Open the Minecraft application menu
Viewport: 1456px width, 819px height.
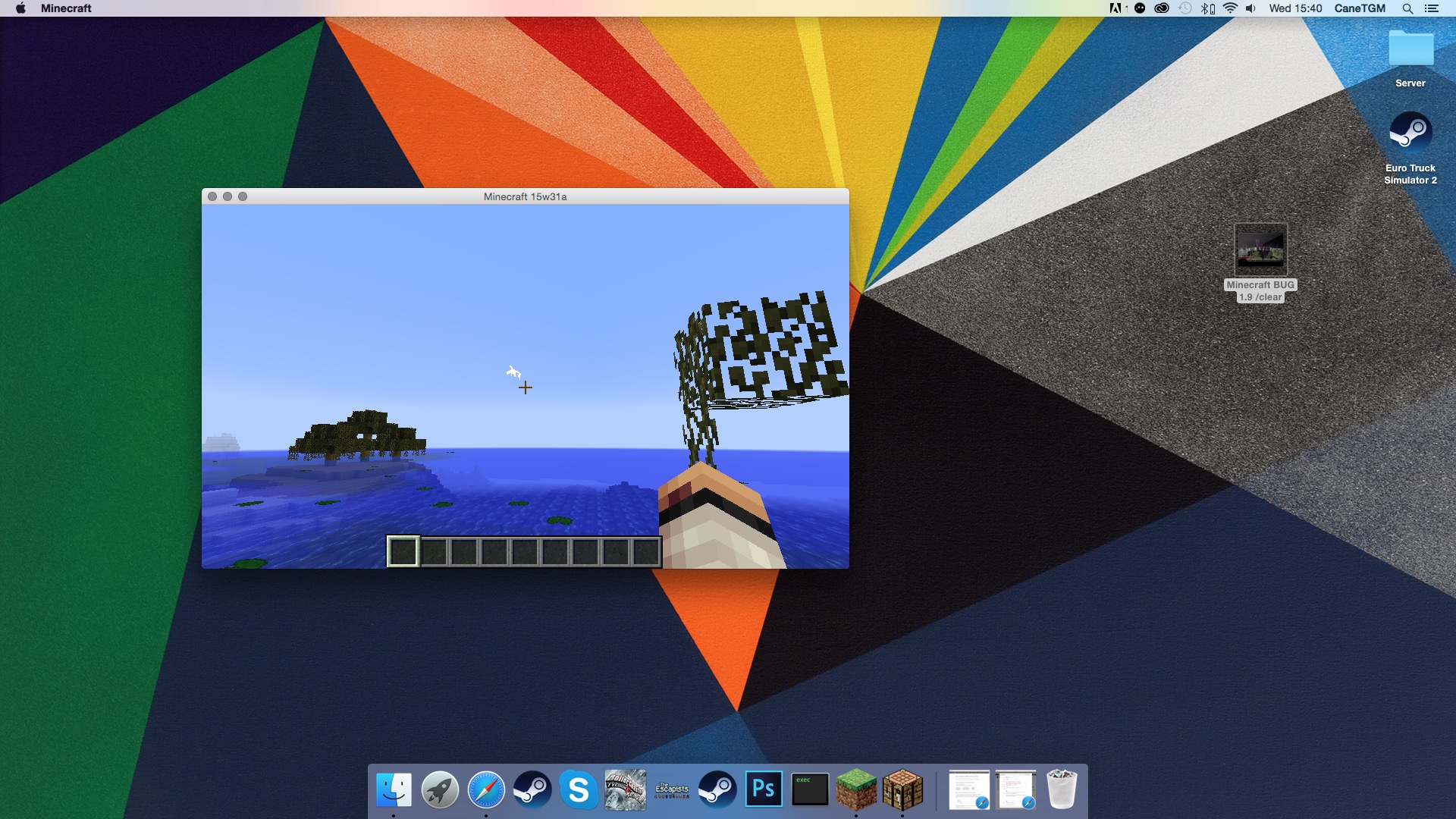click(66, 8)
